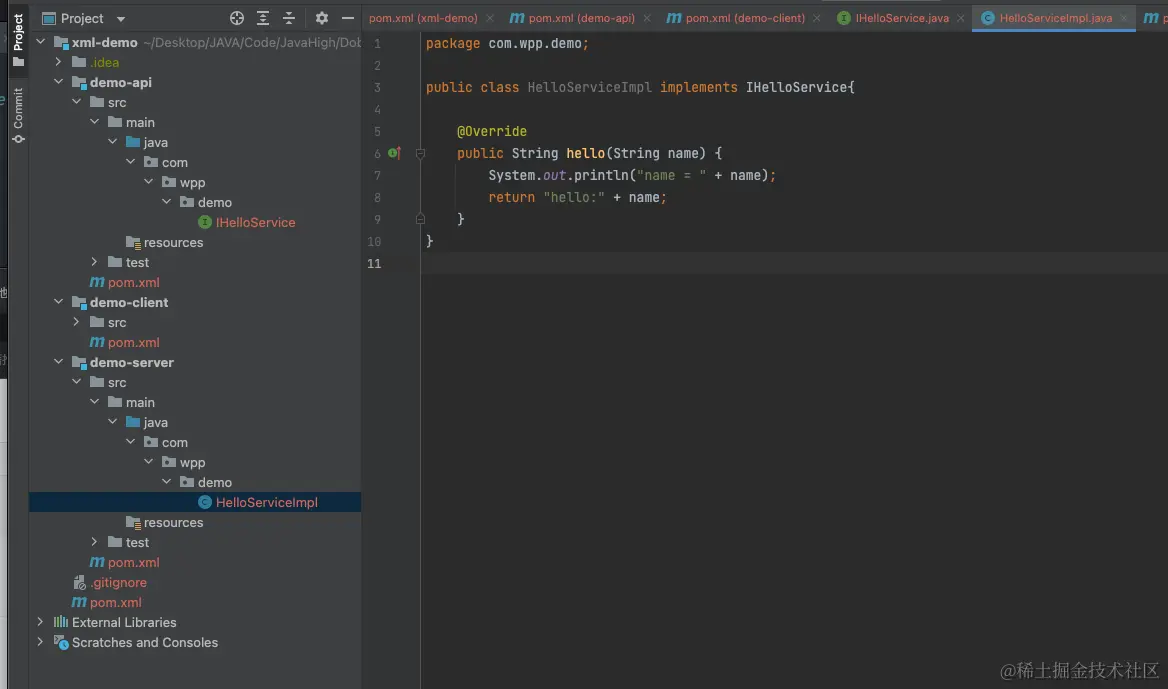Close the HelloServiceImpl.java tab
The width and height of the screenshot is (1168, 689).
1123,18
